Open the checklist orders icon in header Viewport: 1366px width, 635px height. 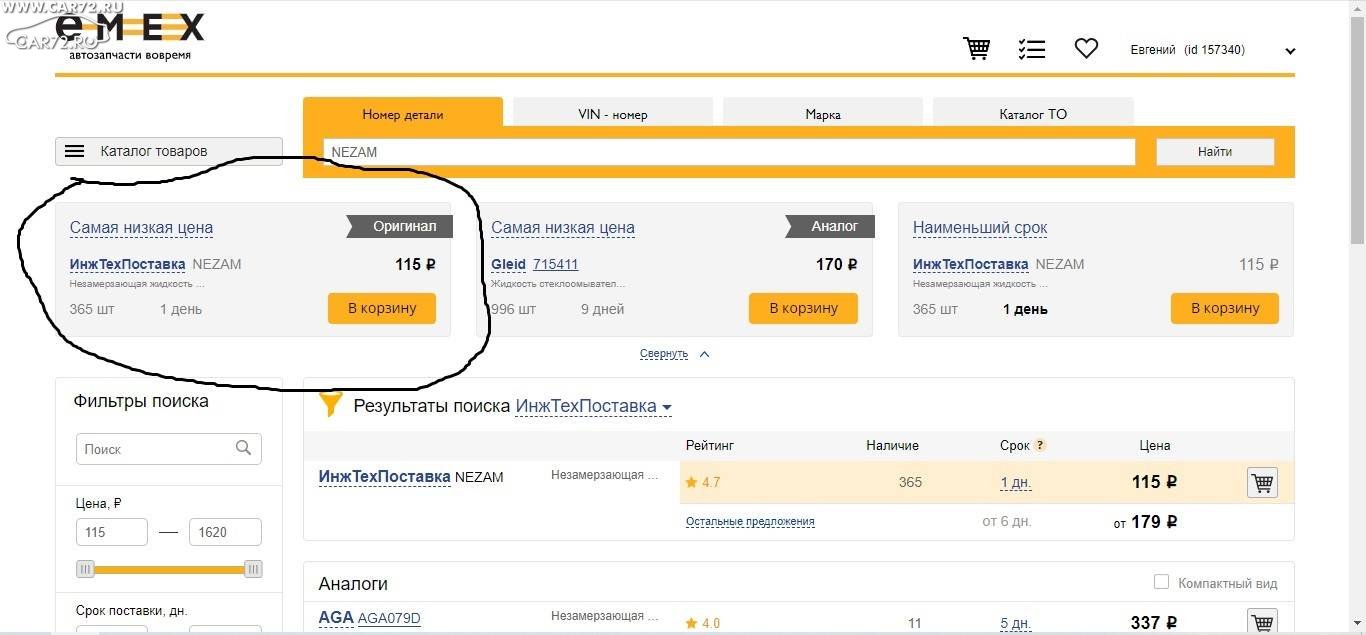tap(1031, 48)
